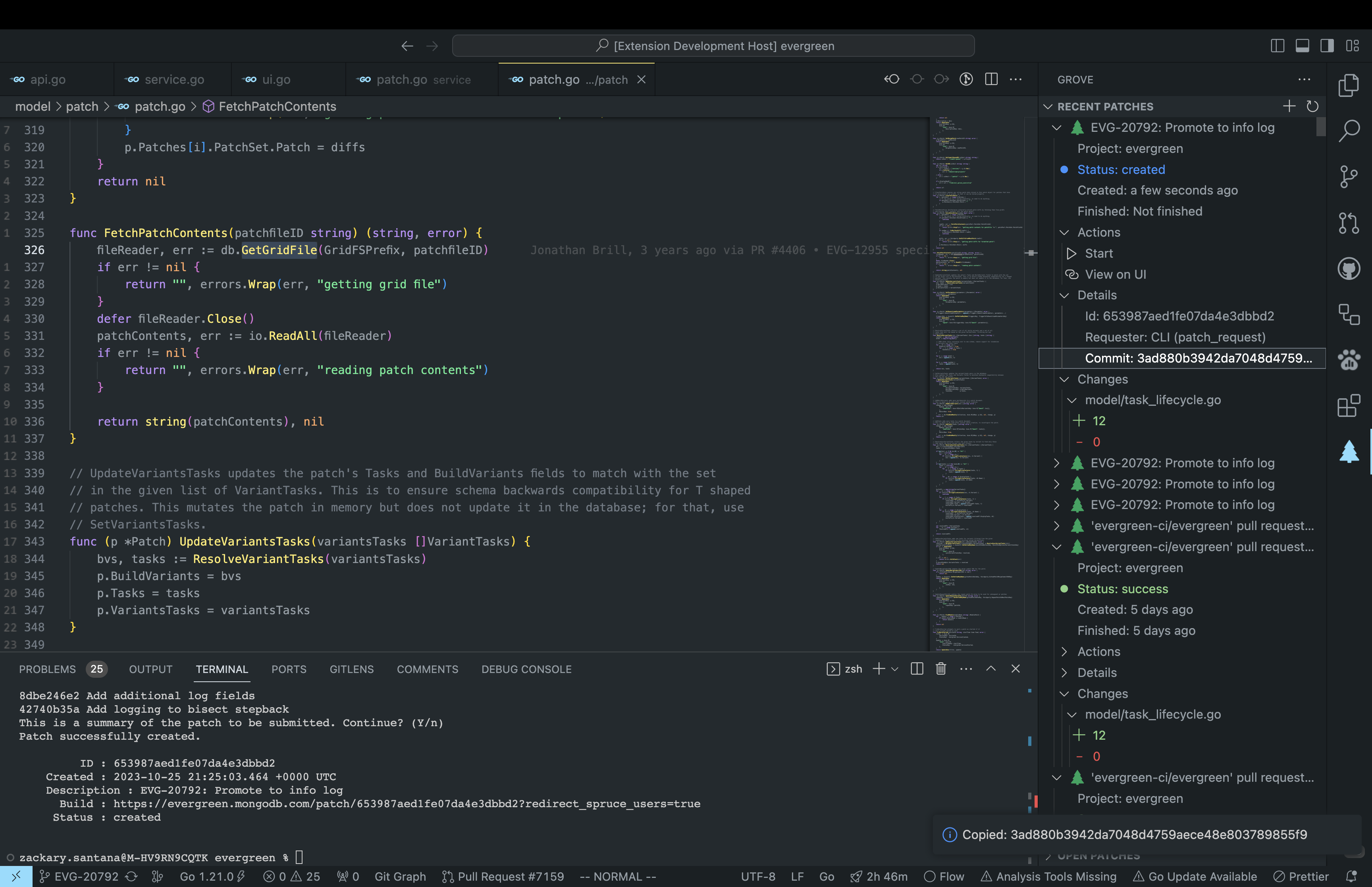Open the new terminal launch profile dropdown

(895, 669)
